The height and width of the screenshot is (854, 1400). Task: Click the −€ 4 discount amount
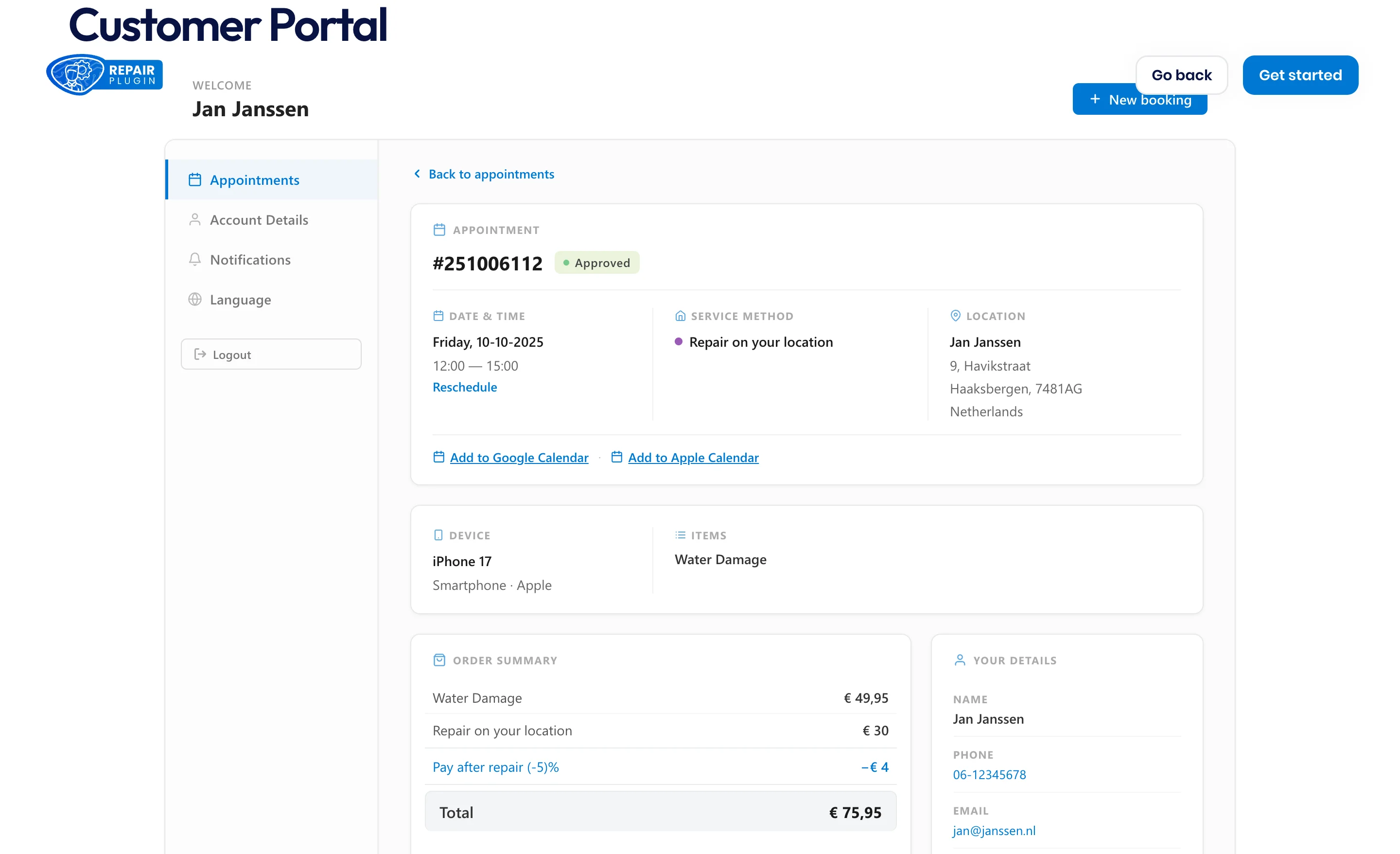click(x=875, y=767)
